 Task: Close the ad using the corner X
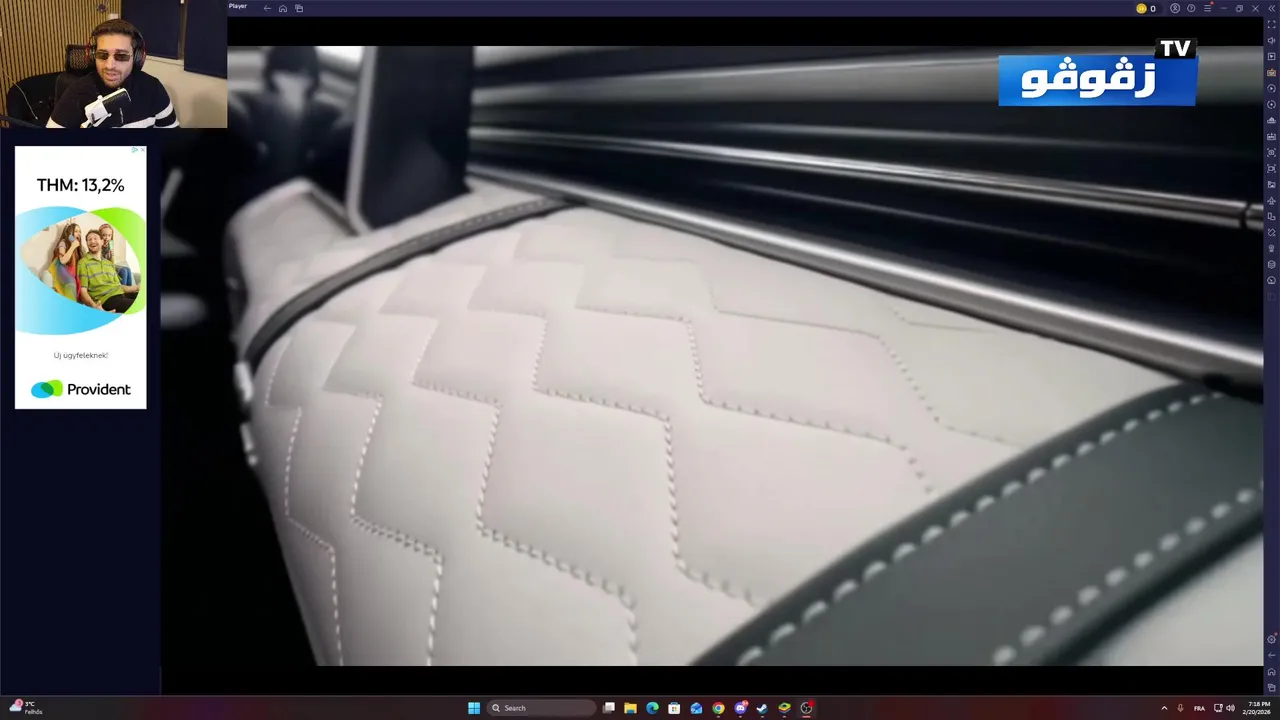pos(141,150)
